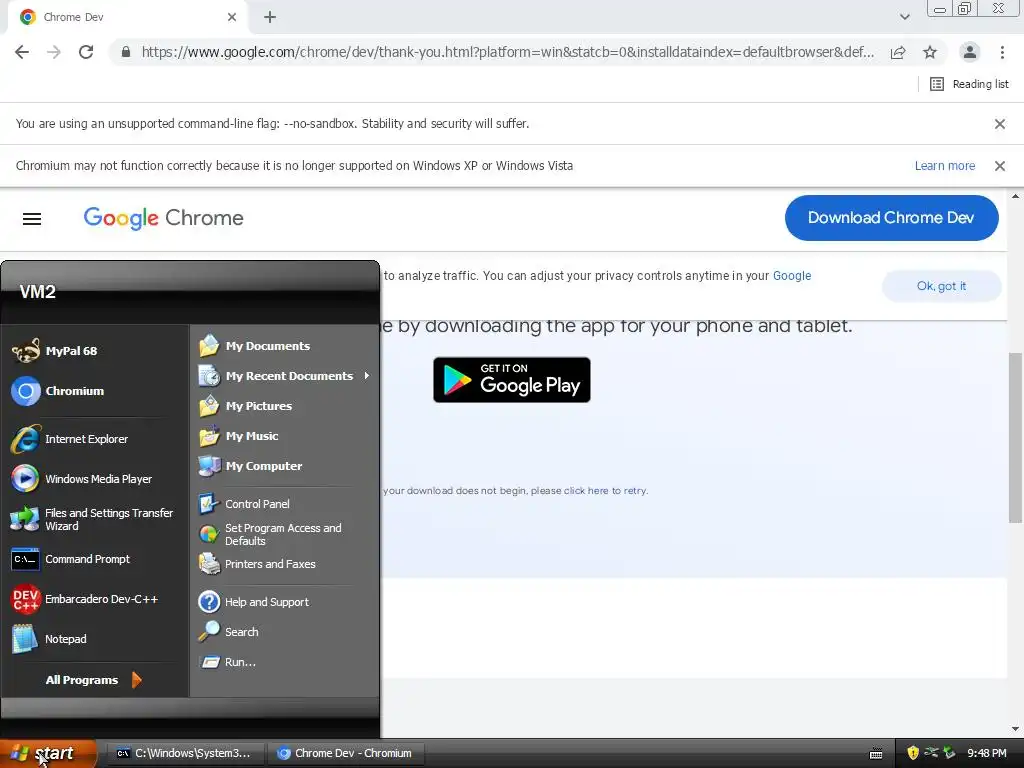This screenshot has height=768, width=1024.
Task: Go back in browser
Action: click(22, 52)
